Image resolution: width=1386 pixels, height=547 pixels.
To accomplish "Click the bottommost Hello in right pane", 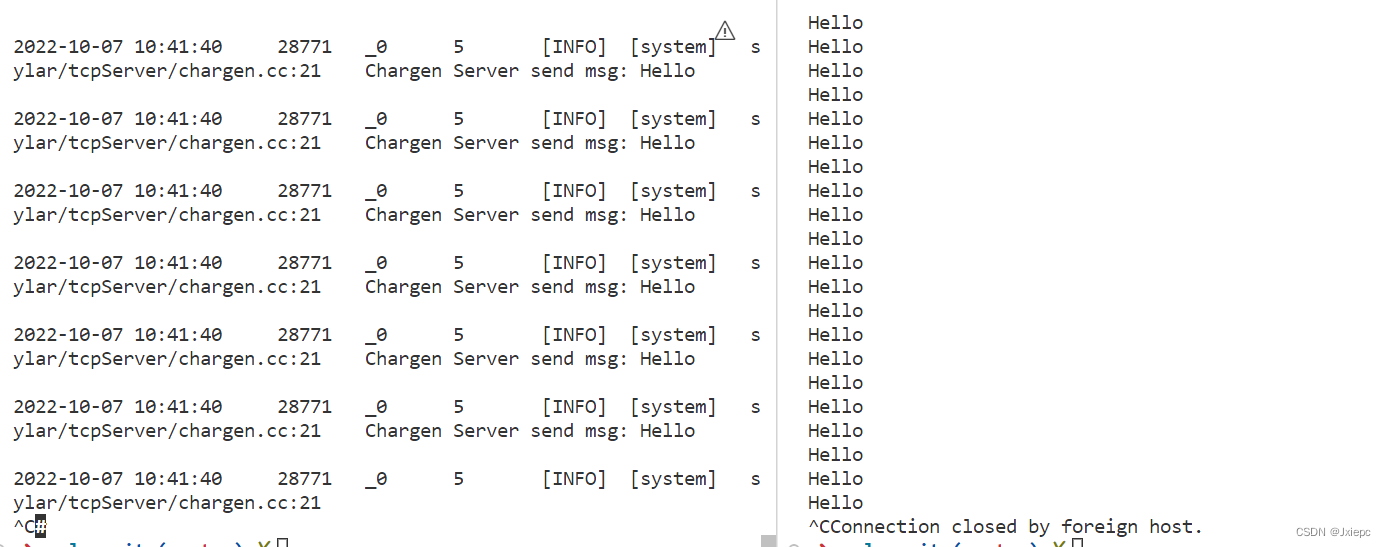I will pyautogui.click(x=835, y=502).
